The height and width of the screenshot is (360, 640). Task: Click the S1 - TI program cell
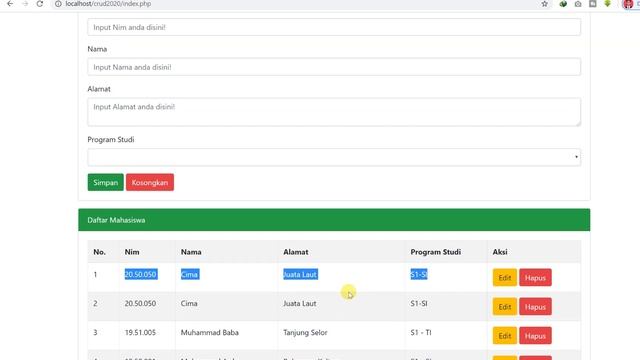(x=421, y=332)
